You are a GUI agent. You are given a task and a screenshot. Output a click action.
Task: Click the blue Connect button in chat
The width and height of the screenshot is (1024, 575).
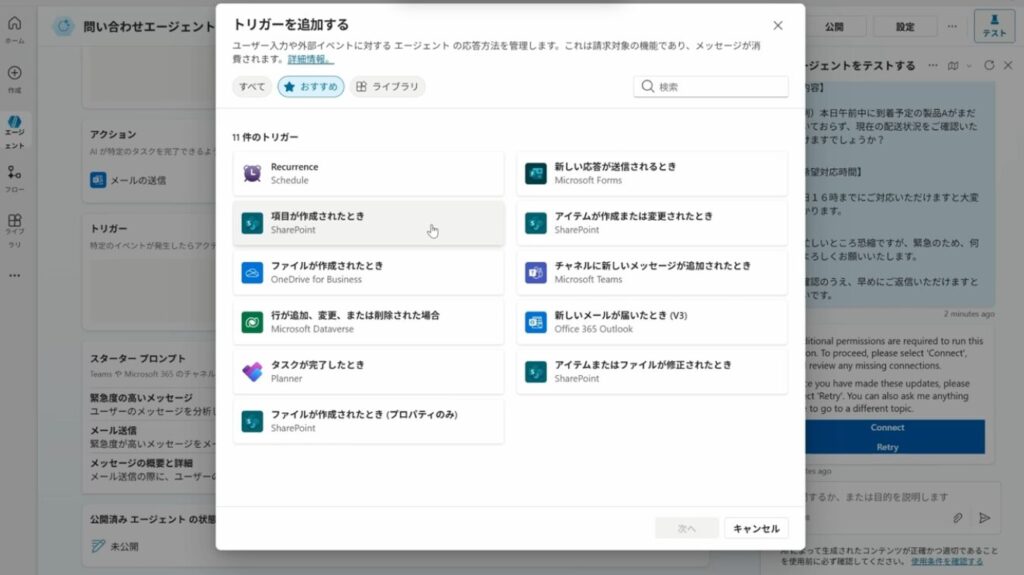point(887,428)
